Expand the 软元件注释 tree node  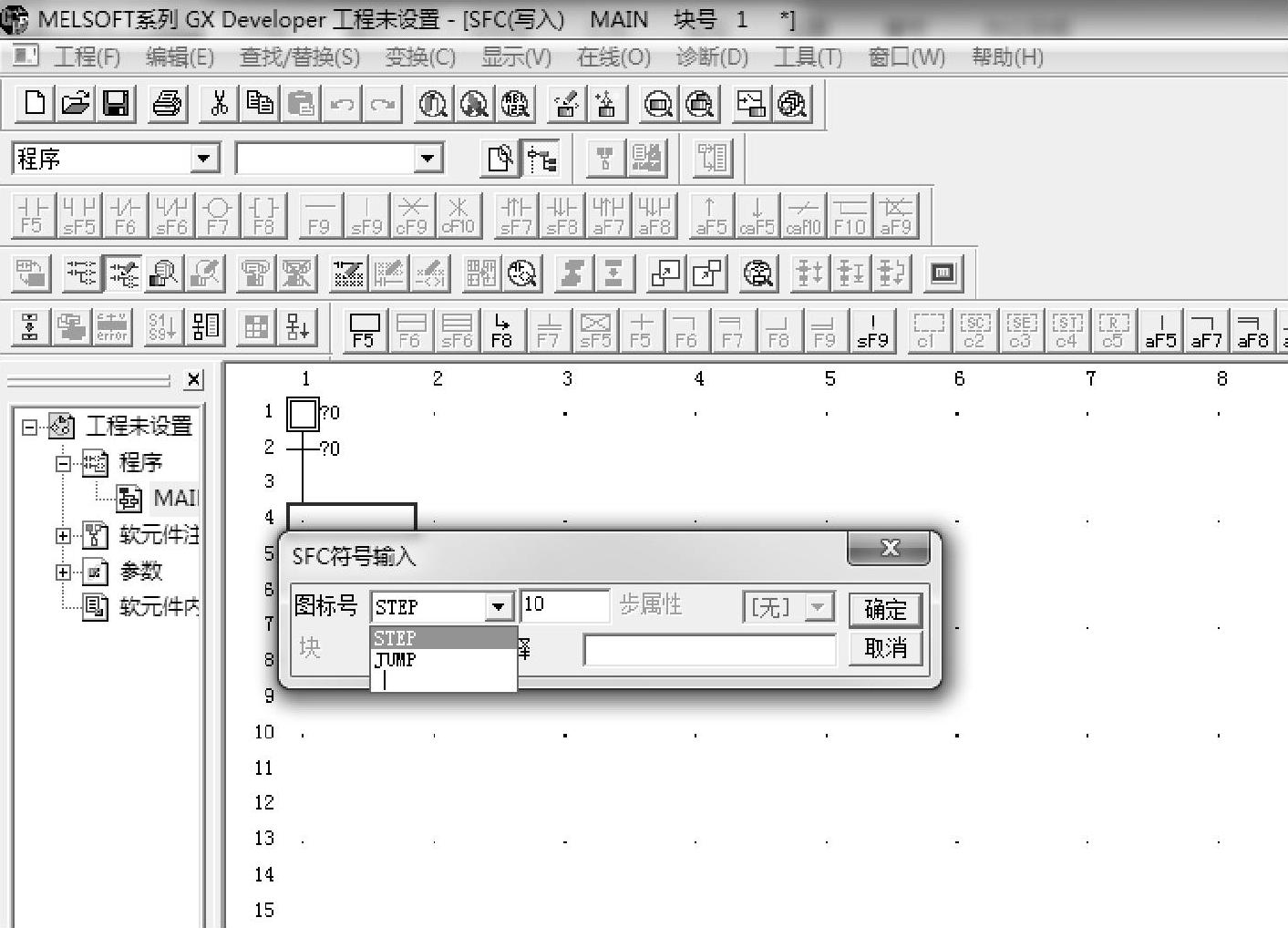(63, 536)
